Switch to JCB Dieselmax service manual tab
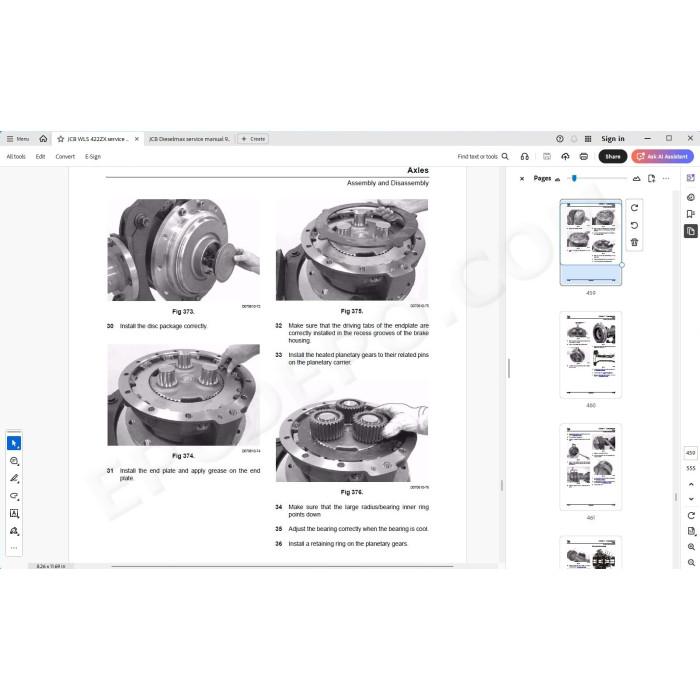Image resolution: width=700 pixels, height=700 pixels. tap(189, 139)
